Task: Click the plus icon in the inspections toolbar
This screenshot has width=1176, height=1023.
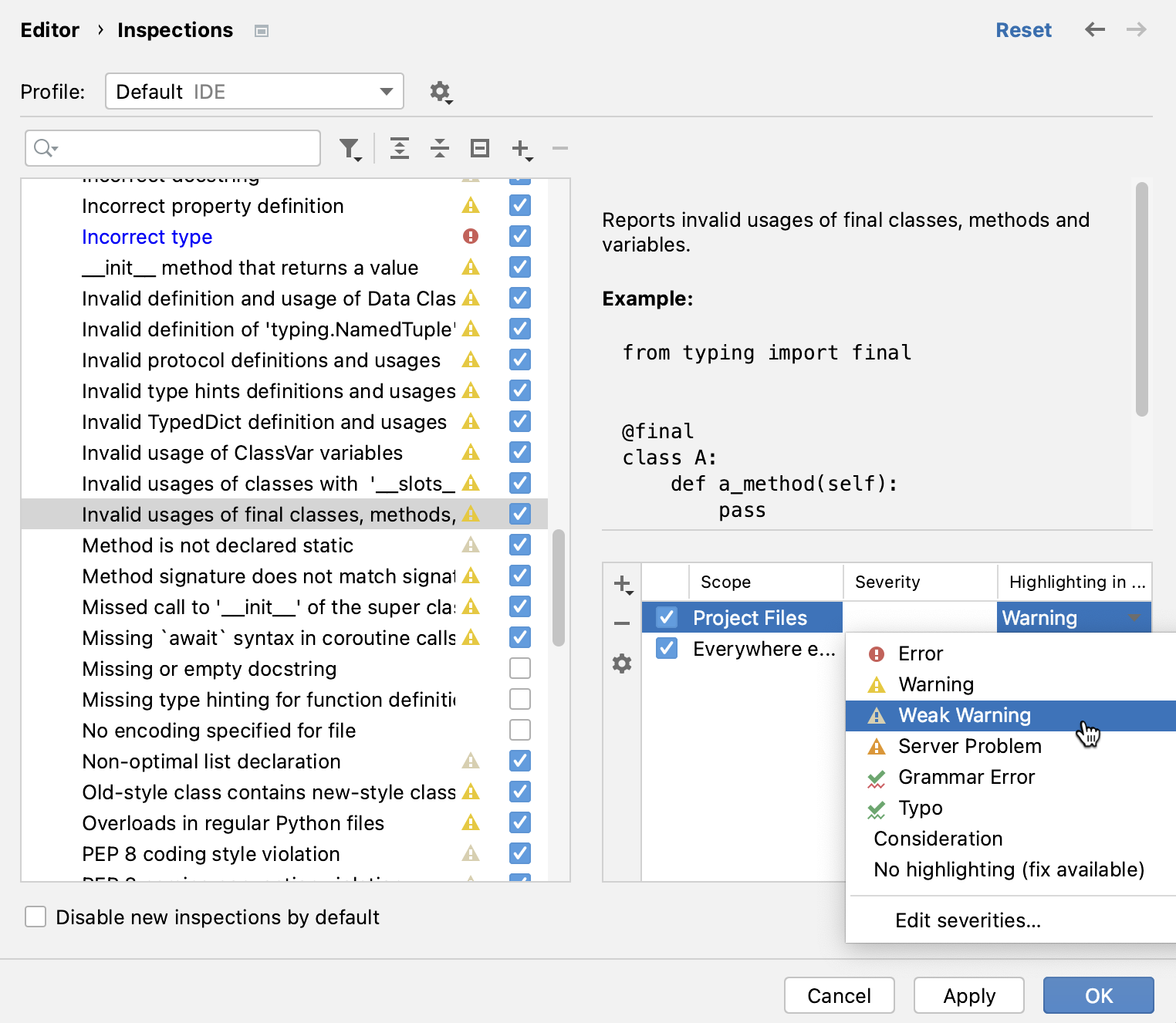Action: pos(522,148)
